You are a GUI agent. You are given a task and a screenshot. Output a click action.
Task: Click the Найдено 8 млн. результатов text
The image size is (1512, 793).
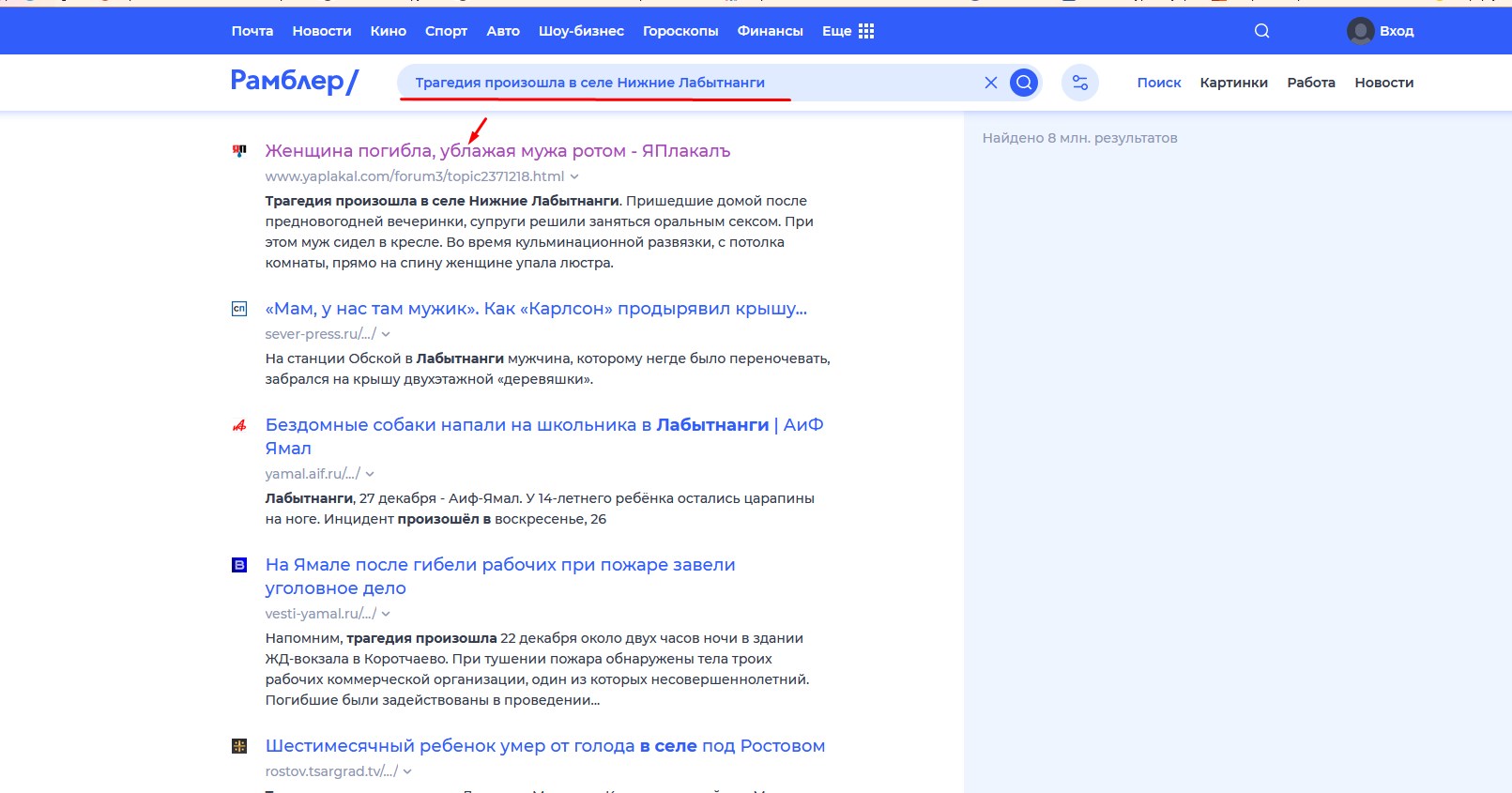click(1079, 138)
